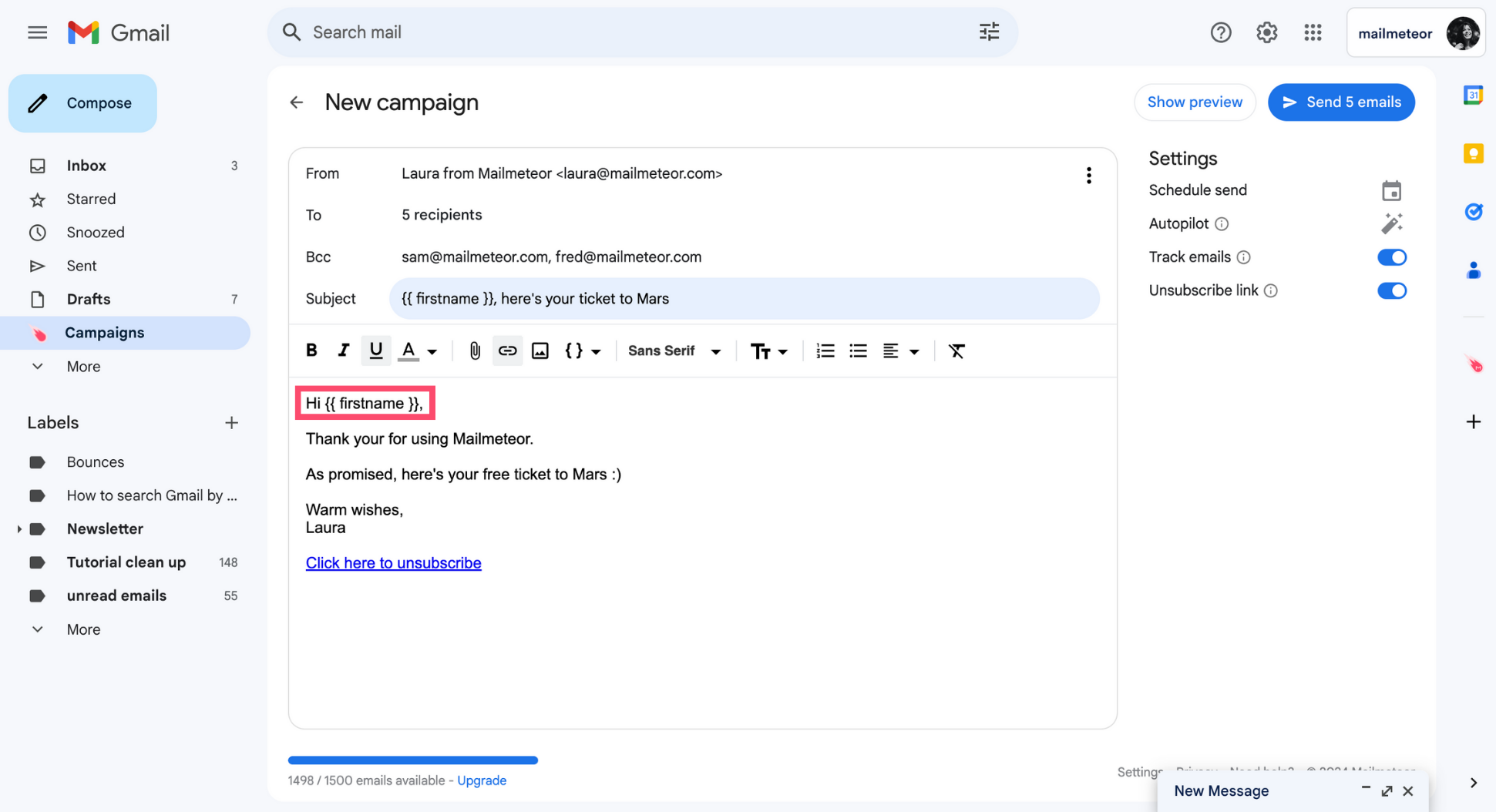Apply underline formatting
Viewport: 1496px width, 812px height.
pos(375,351)
